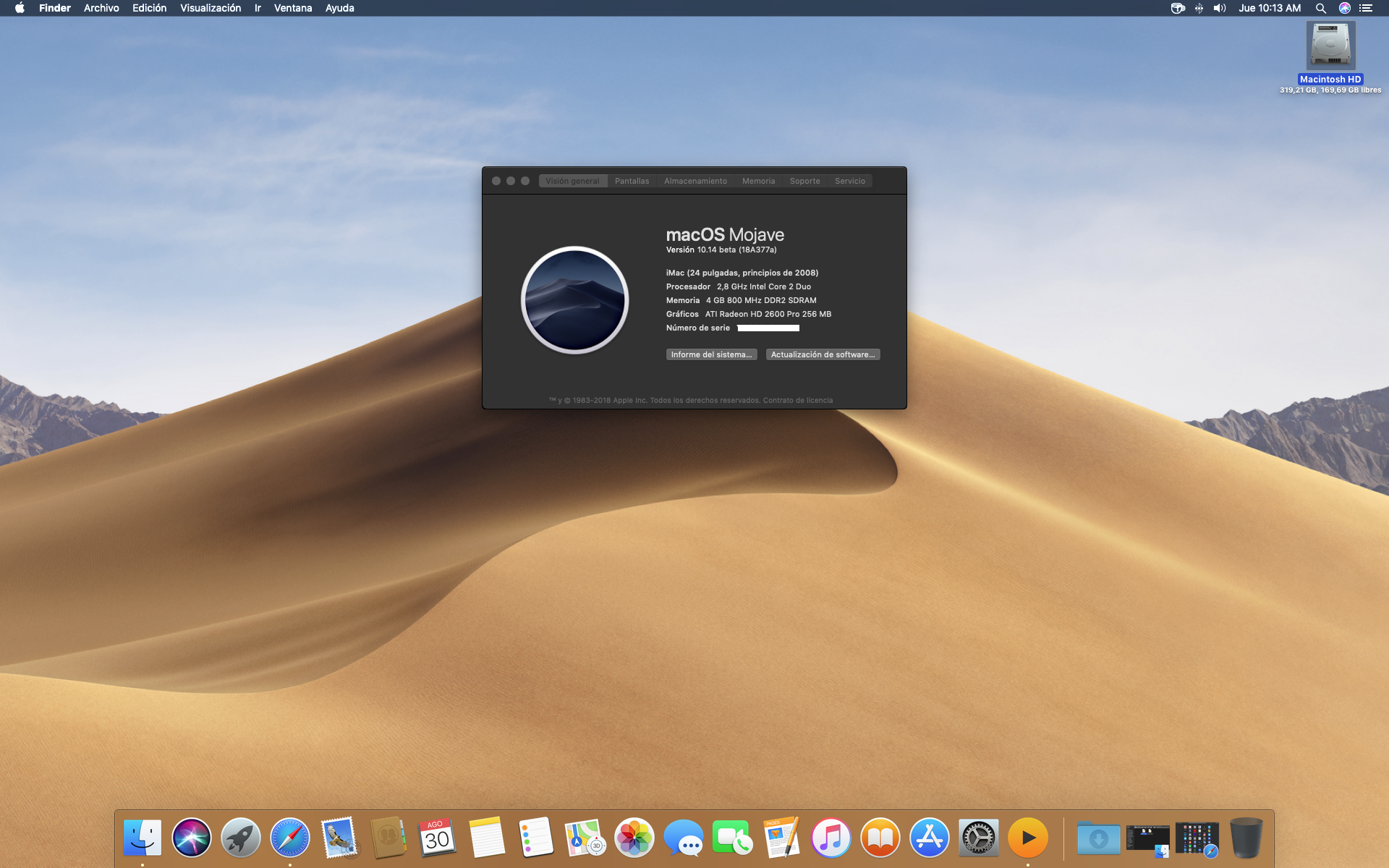
Task: Open dark desktop screenshot stack with Finder badge
Action: 1148,840
